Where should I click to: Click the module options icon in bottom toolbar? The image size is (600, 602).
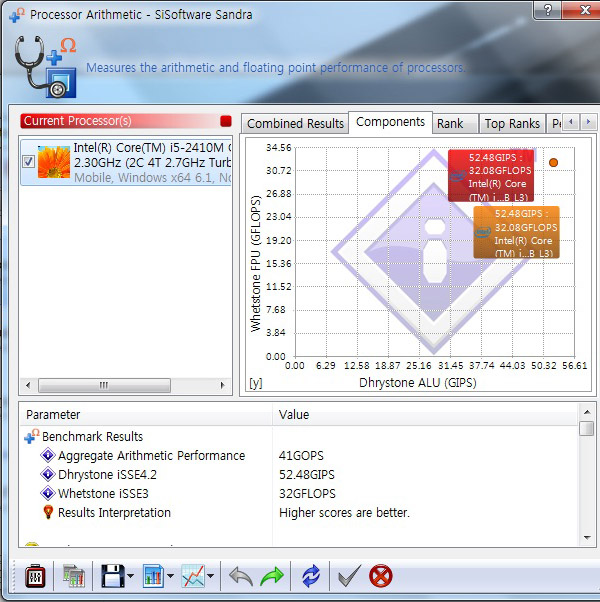click(35, 576)
